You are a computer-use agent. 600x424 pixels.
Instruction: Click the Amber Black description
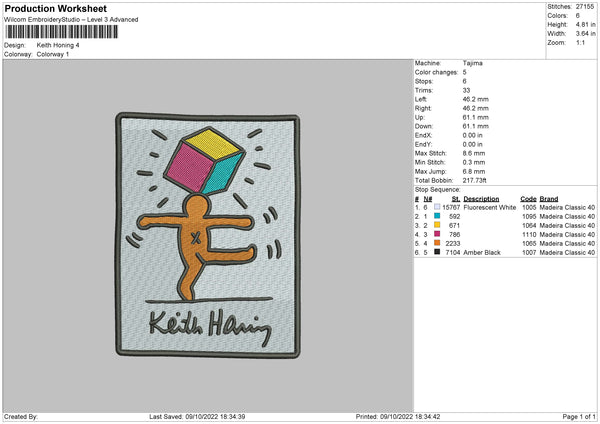point(482,253)
